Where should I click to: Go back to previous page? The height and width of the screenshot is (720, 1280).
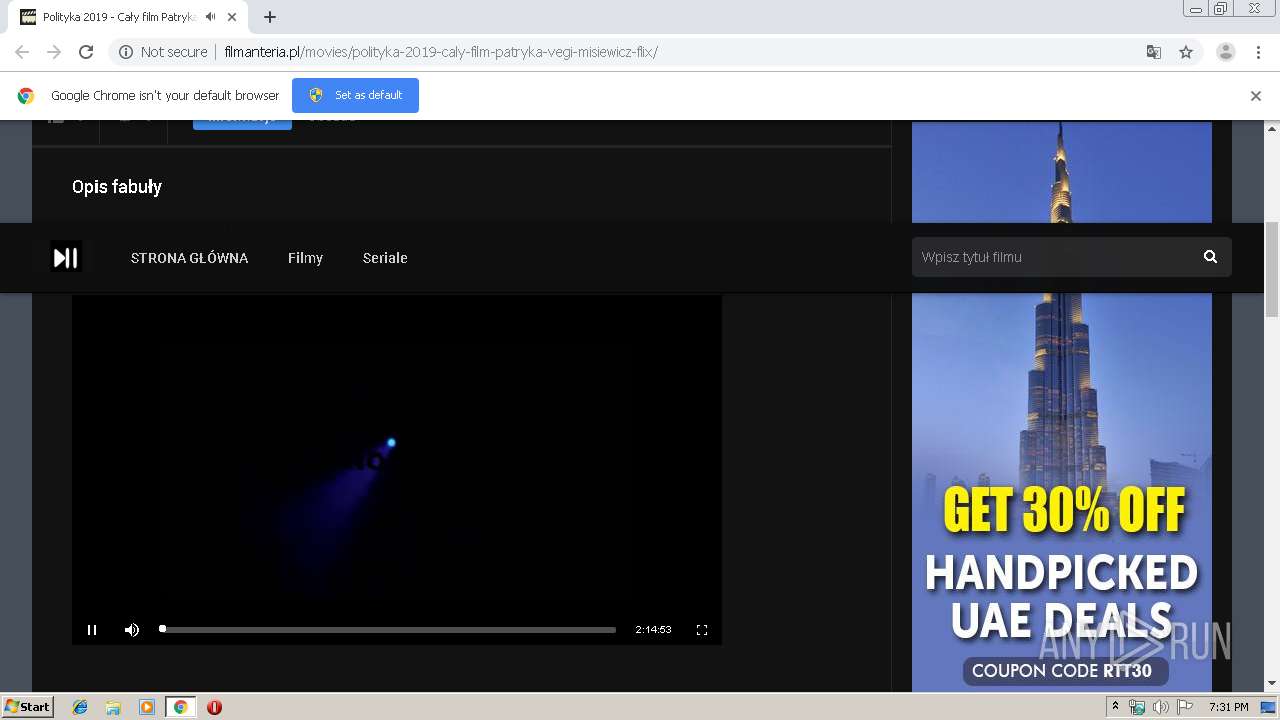[22, 52]
